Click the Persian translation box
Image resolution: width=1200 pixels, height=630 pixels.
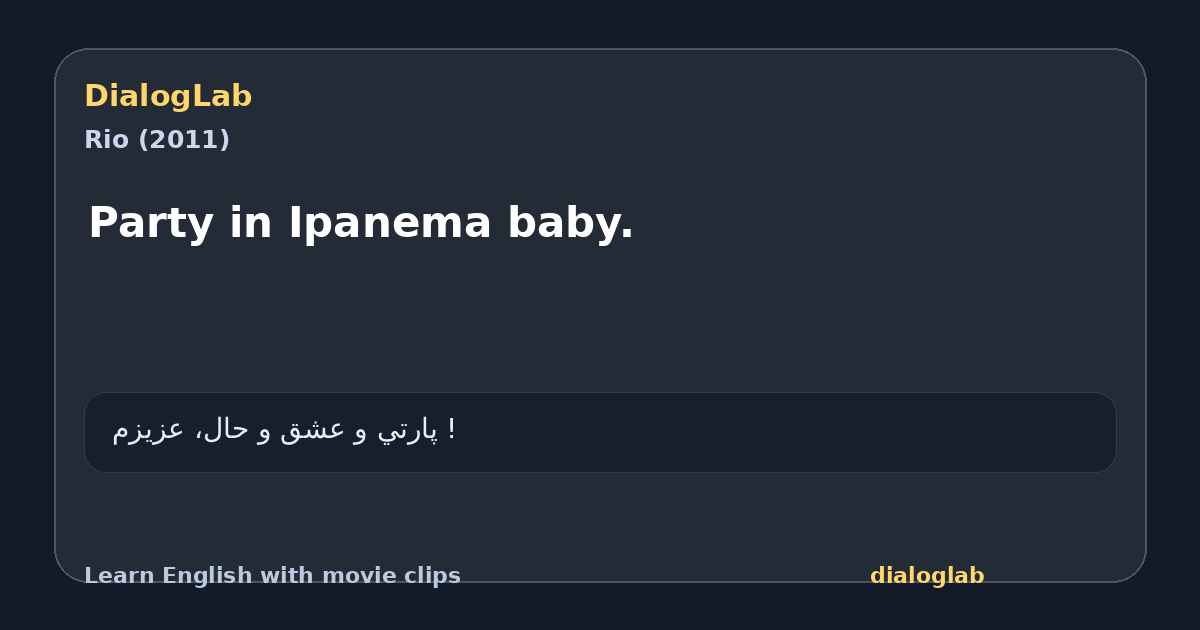[x=600, y=432]
